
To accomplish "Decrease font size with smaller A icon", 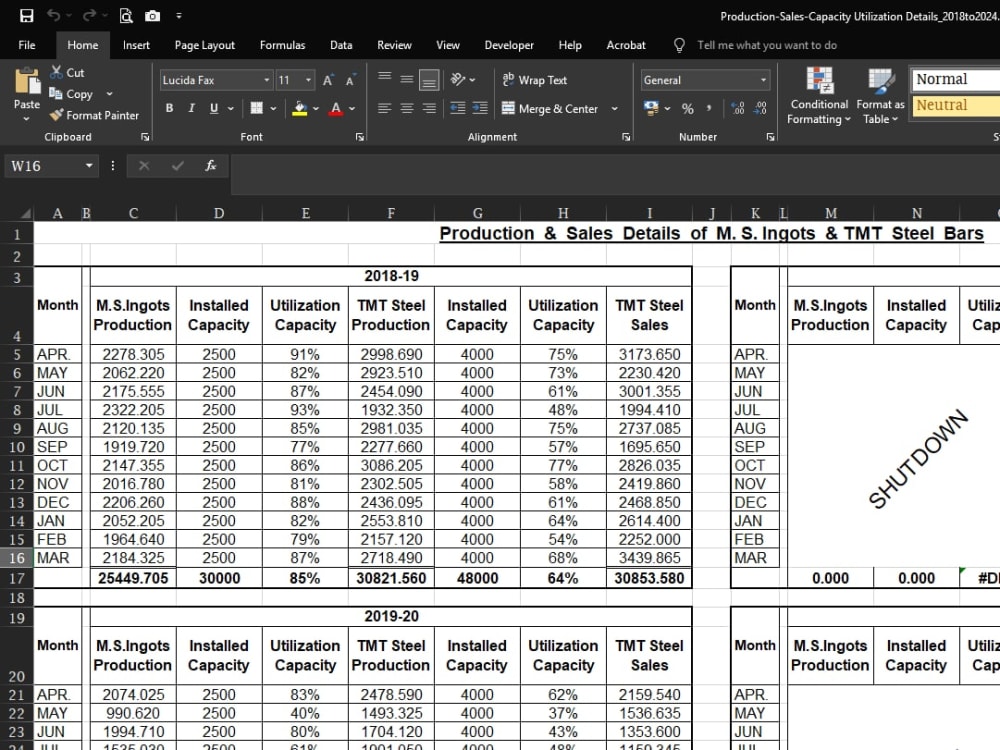I will pyautogui.click(x=350, y=80).
